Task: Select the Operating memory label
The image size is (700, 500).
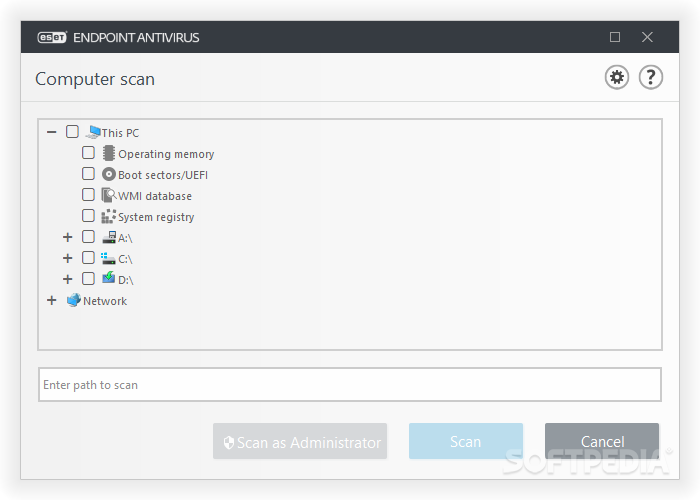Action: click(166, 154)
